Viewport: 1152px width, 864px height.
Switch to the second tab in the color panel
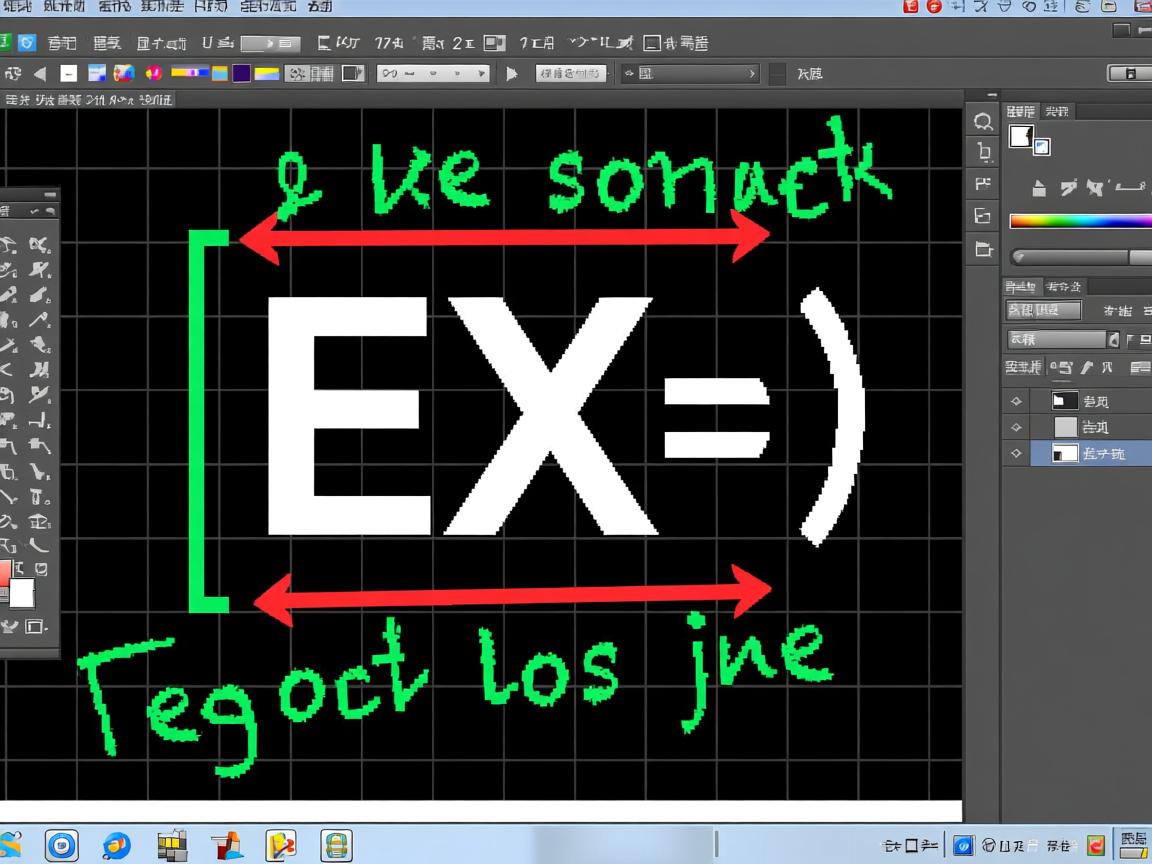click(x=1056, y=111)
